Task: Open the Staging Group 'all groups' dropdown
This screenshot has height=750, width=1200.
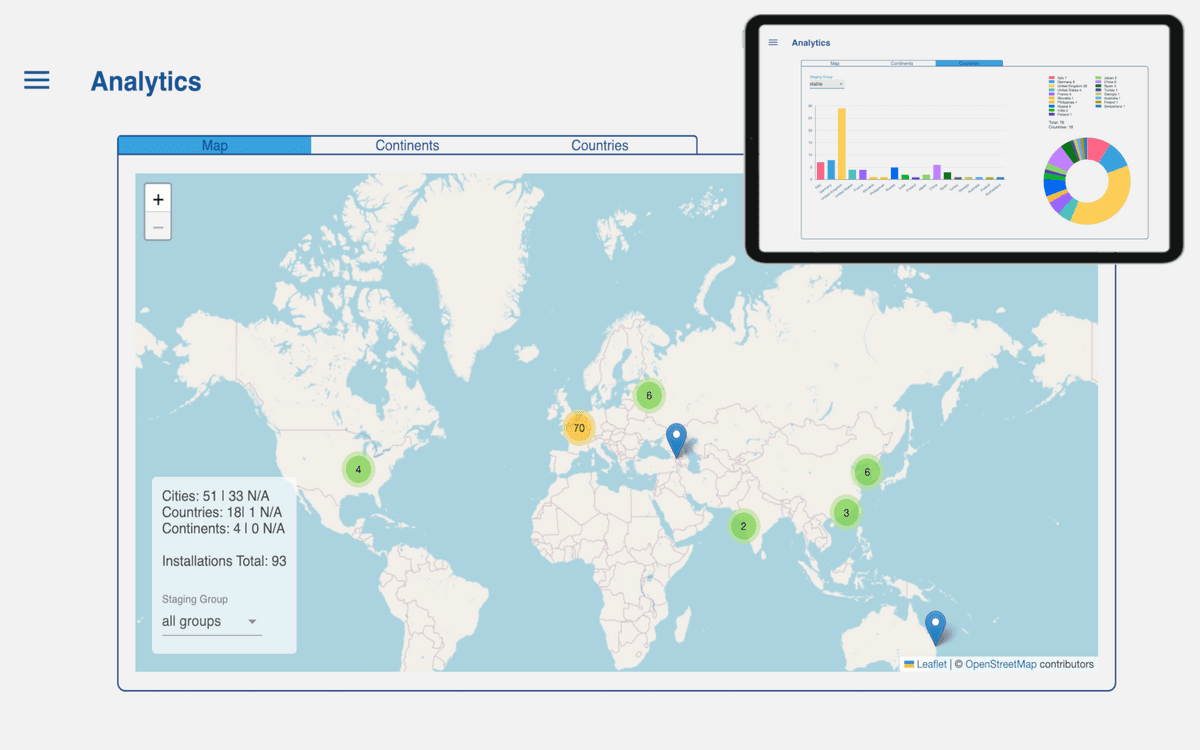Action: coord(211,621)
